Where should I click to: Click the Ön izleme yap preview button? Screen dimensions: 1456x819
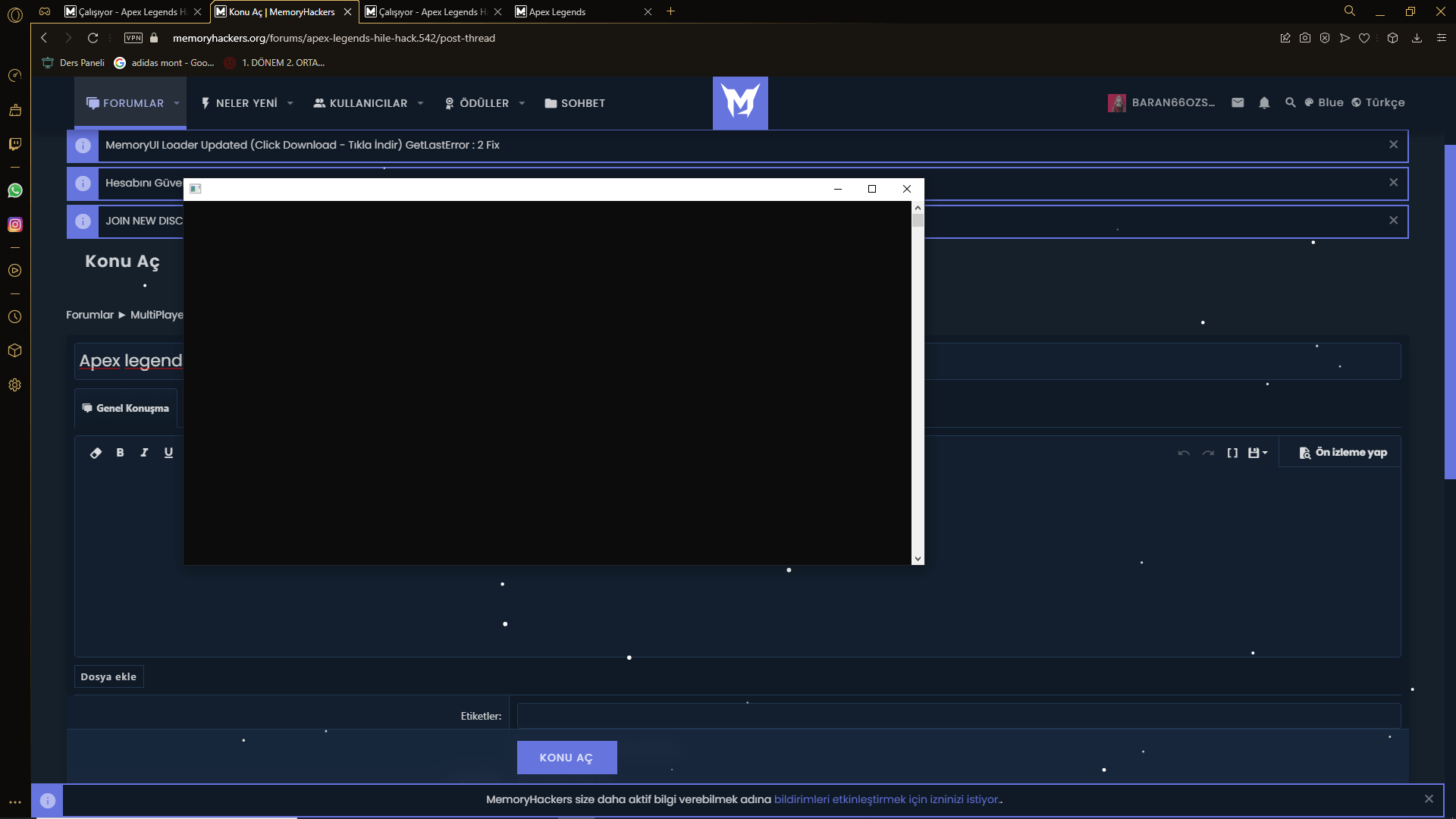(1342, 453)
